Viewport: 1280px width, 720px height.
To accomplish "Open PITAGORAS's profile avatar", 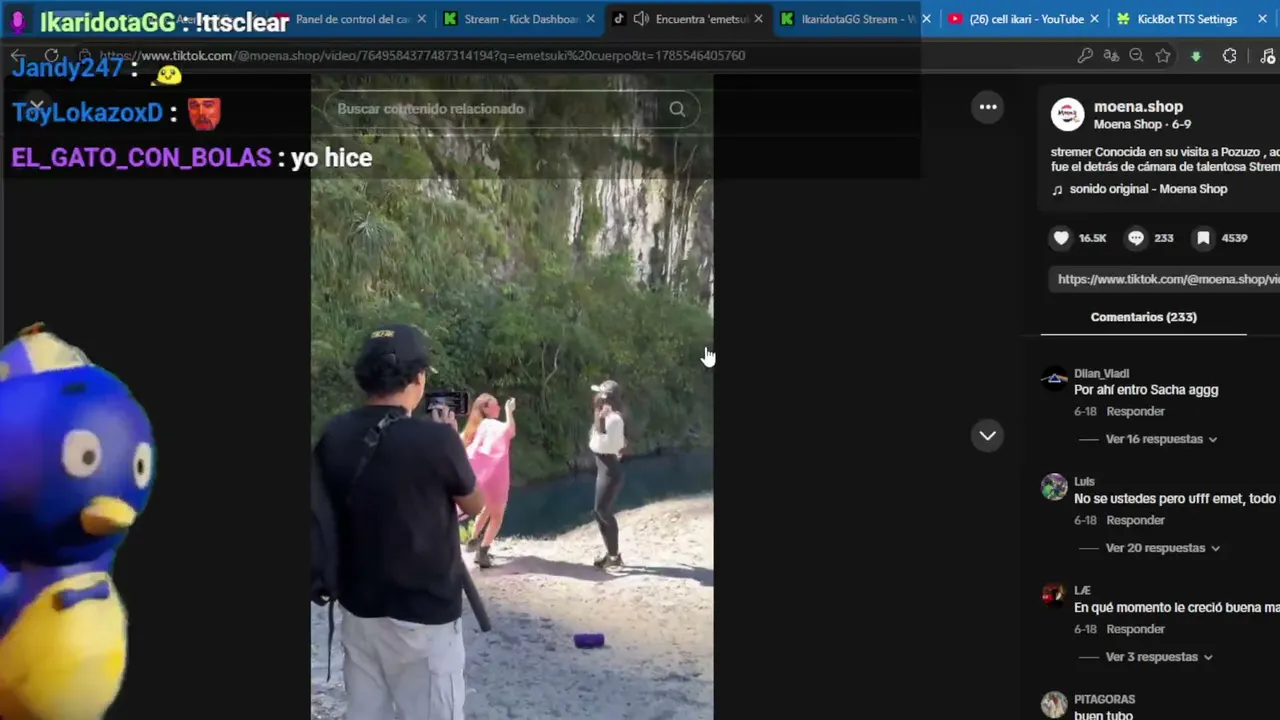I will [x=1054, y=705].
